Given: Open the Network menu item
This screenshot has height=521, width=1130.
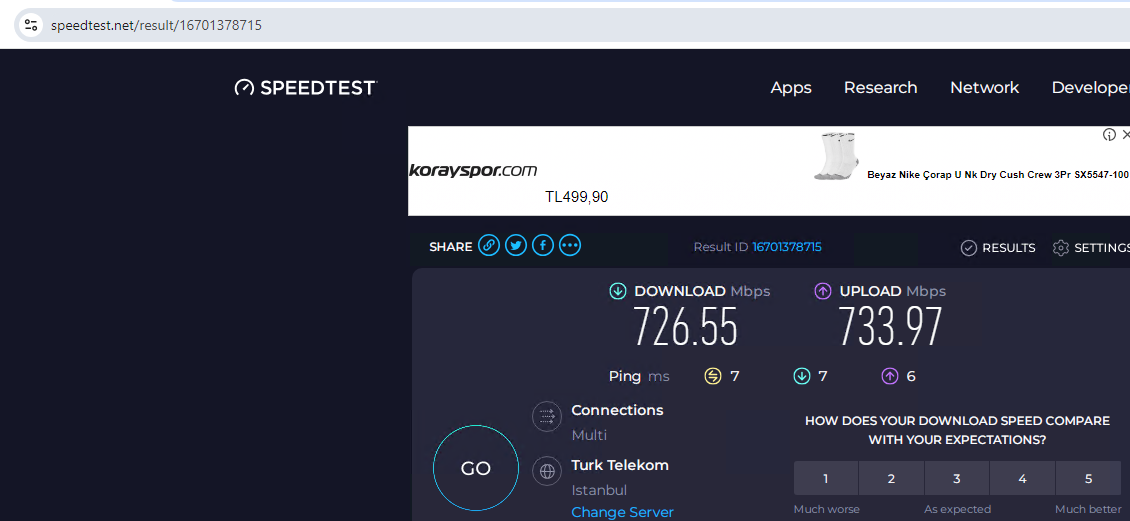Looking at the screenshot, I should tap(984, 88).
